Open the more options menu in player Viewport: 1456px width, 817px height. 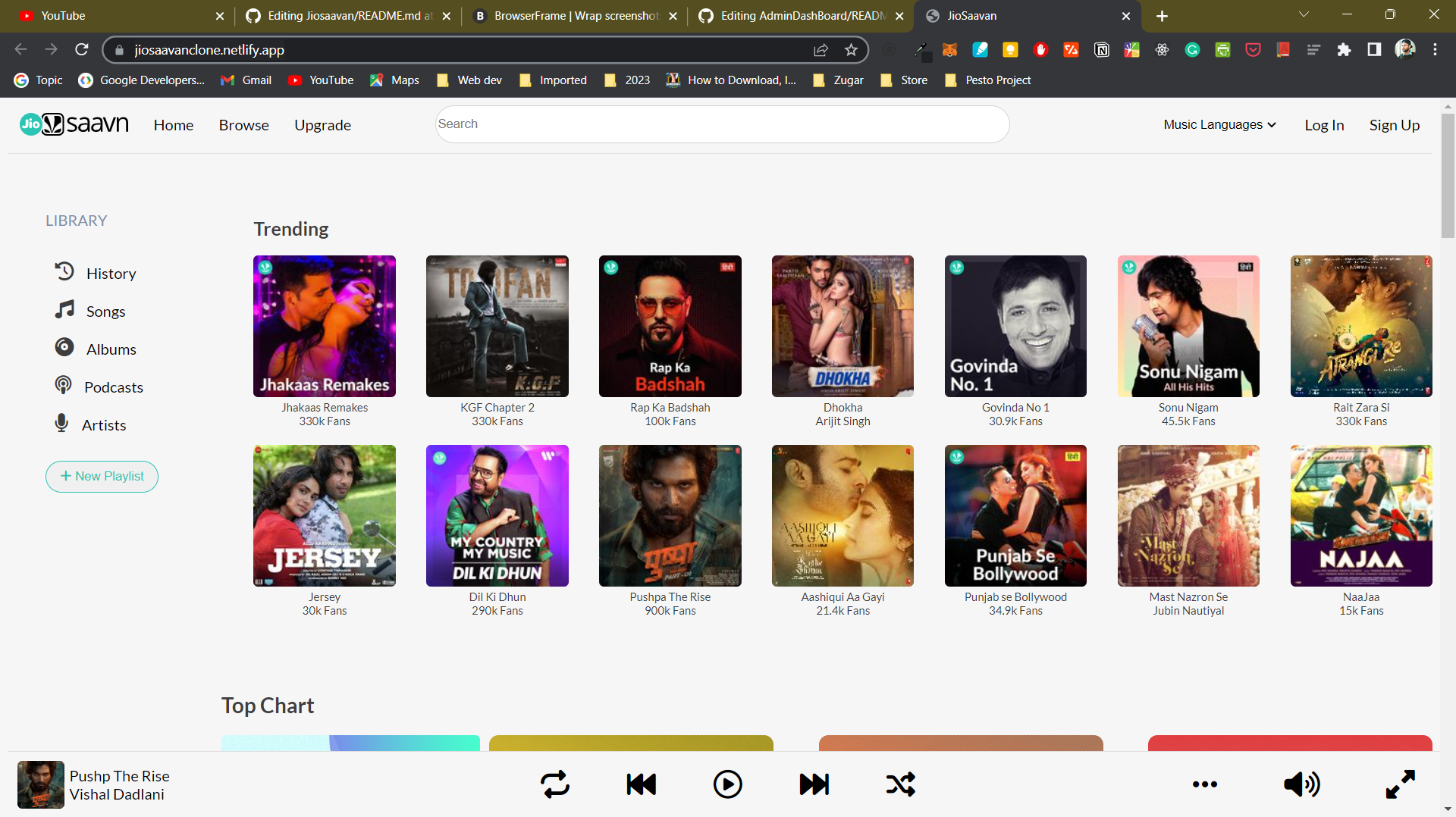pos(1205,784)
